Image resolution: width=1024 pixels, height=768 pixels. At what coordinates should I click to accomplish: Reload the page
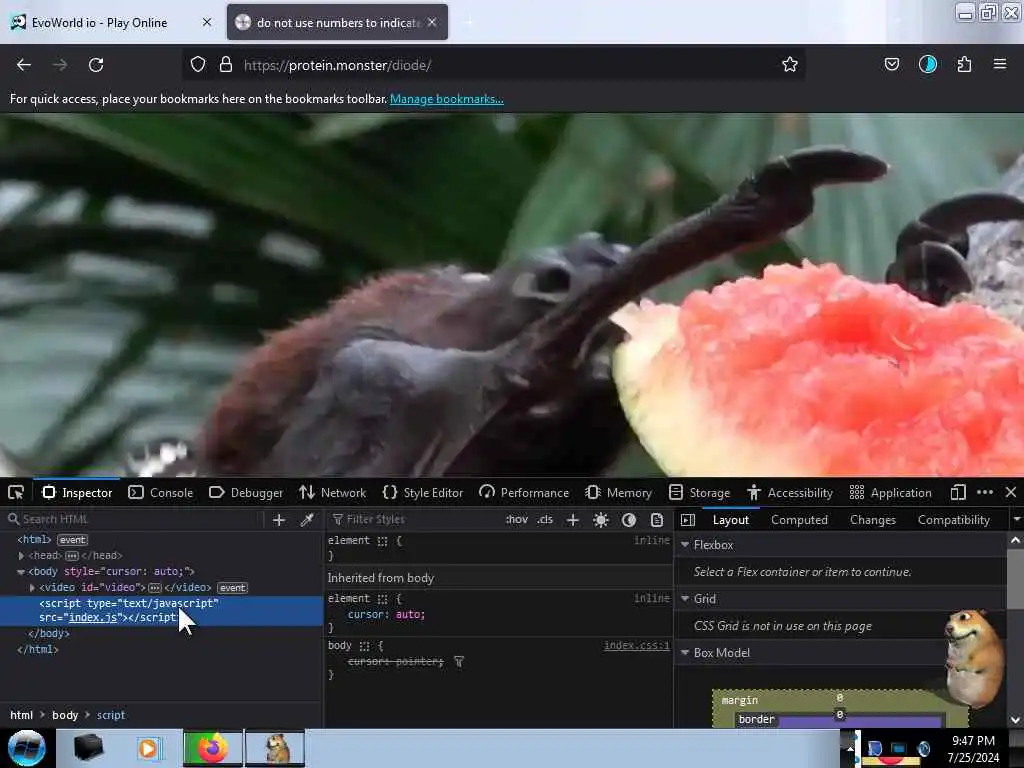pos(96,65)
